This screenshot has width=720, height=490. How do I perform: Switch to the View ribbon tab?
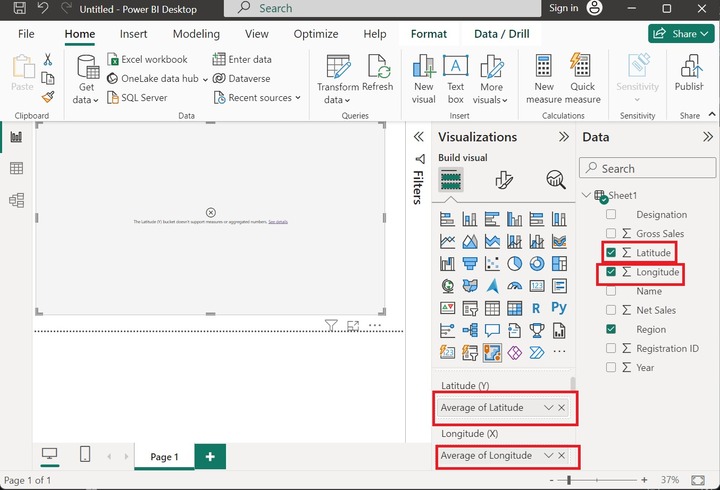(x=257, y=34)
